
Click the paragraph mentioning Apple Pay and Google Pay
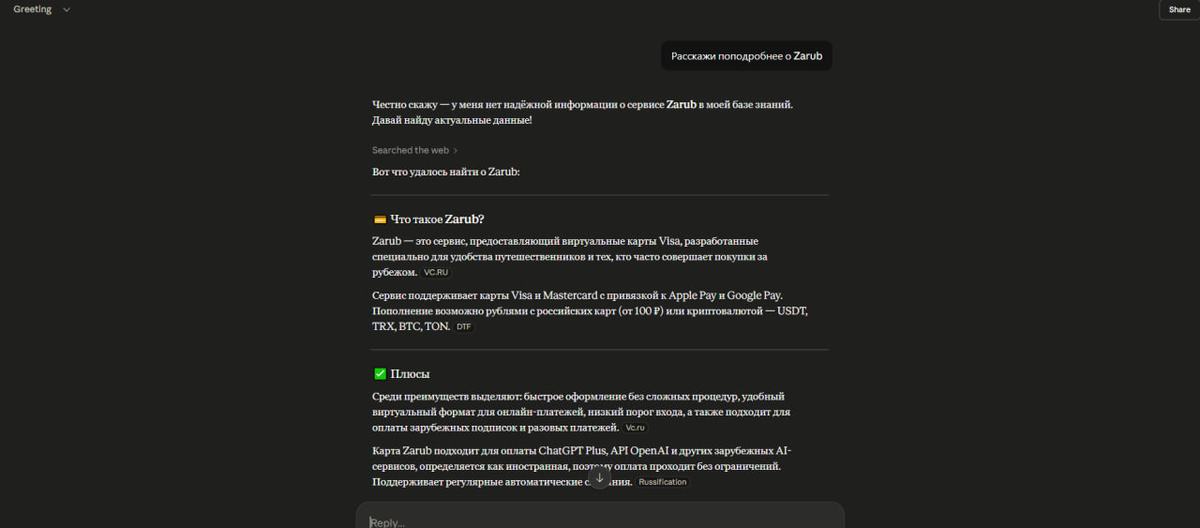590,311
